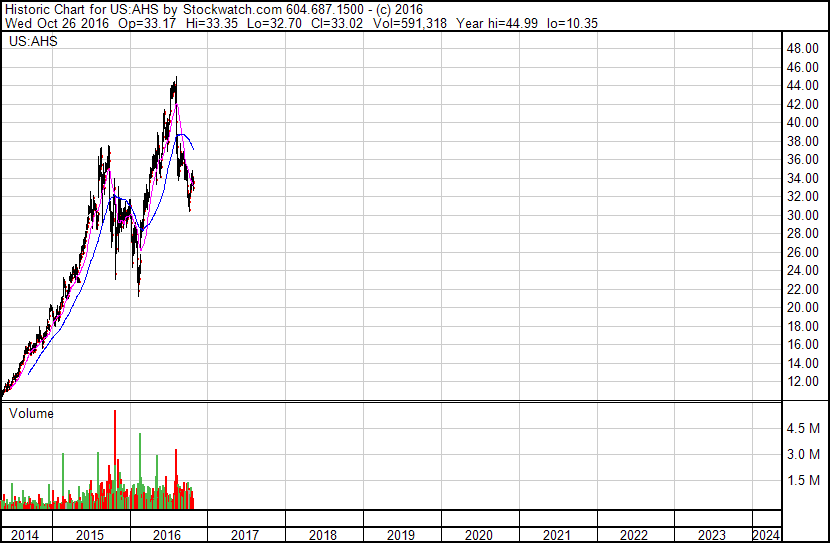830x543 pixels.
Task: Click the 32.00 price axis label
Action: point(802,196)
